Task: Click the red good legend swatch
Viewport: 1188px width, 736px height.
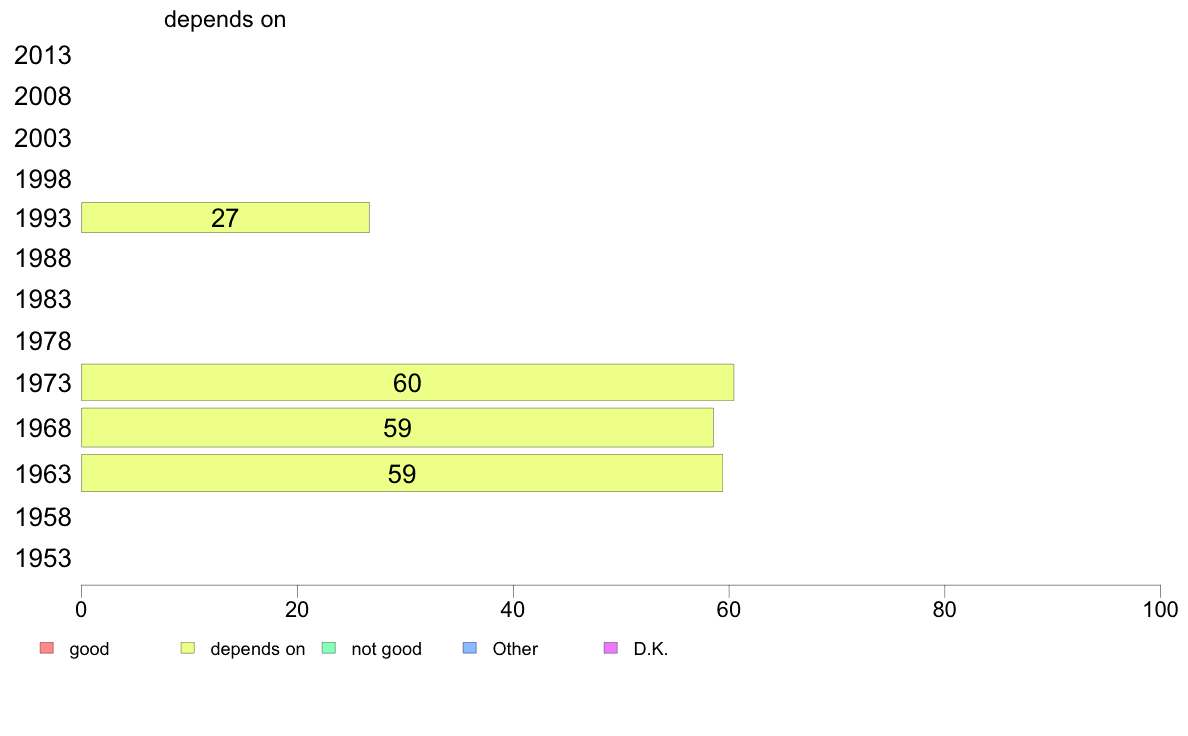Action: pos(47,648)
